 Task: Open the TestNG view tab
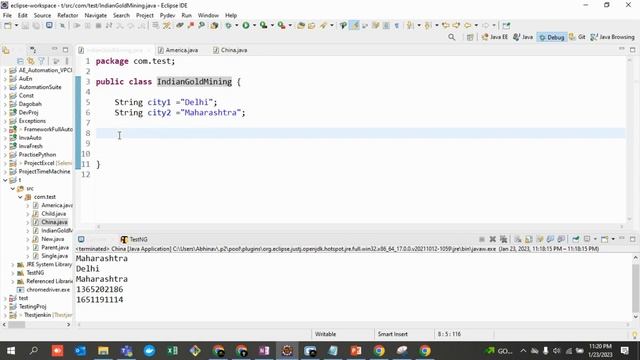[x=134, y=240]
